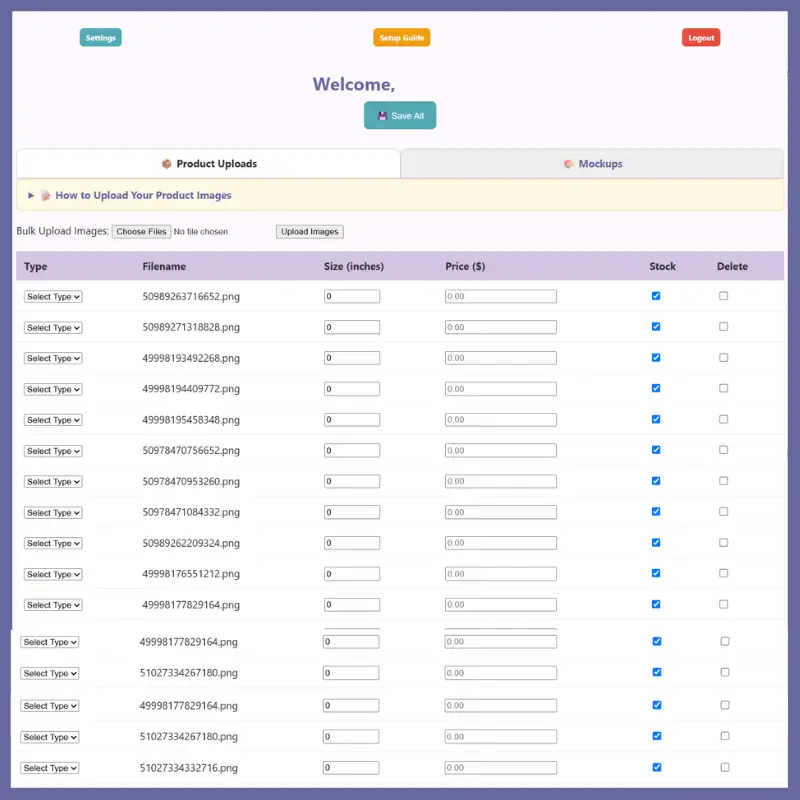Click filename 49998195458348.png
Image resolution: width=800 pixels, height=800 pixels.
tap(191, 420)
